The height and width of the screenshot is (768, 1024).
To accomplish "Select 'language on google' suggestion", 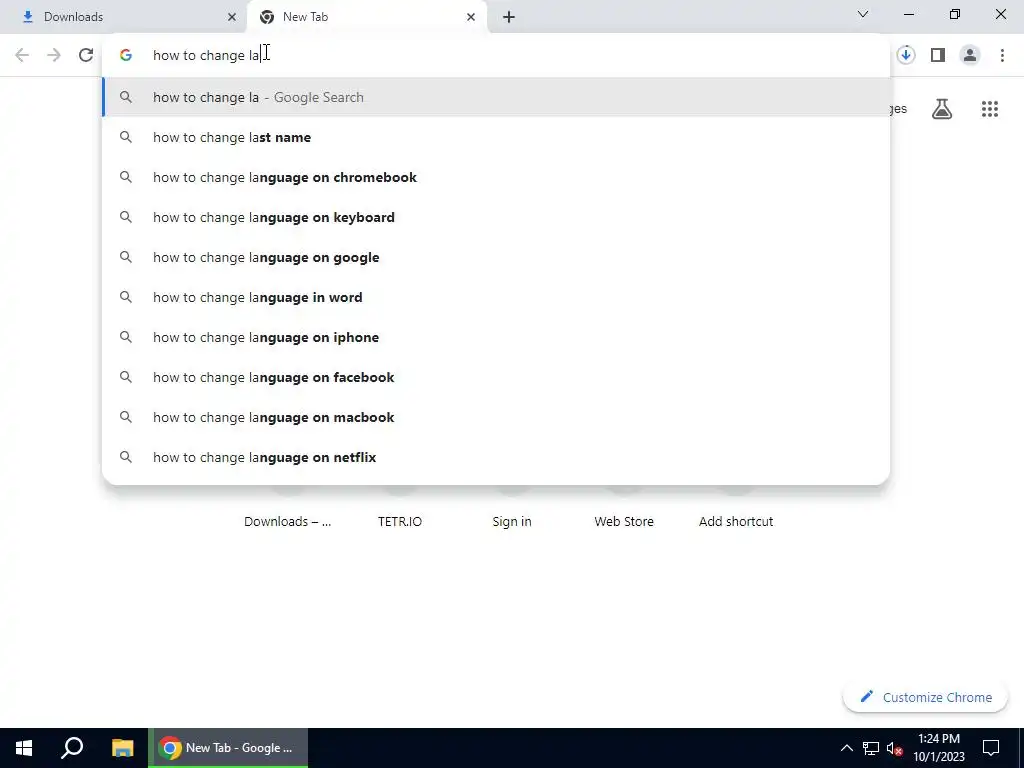I will click(x=496, y=257).
